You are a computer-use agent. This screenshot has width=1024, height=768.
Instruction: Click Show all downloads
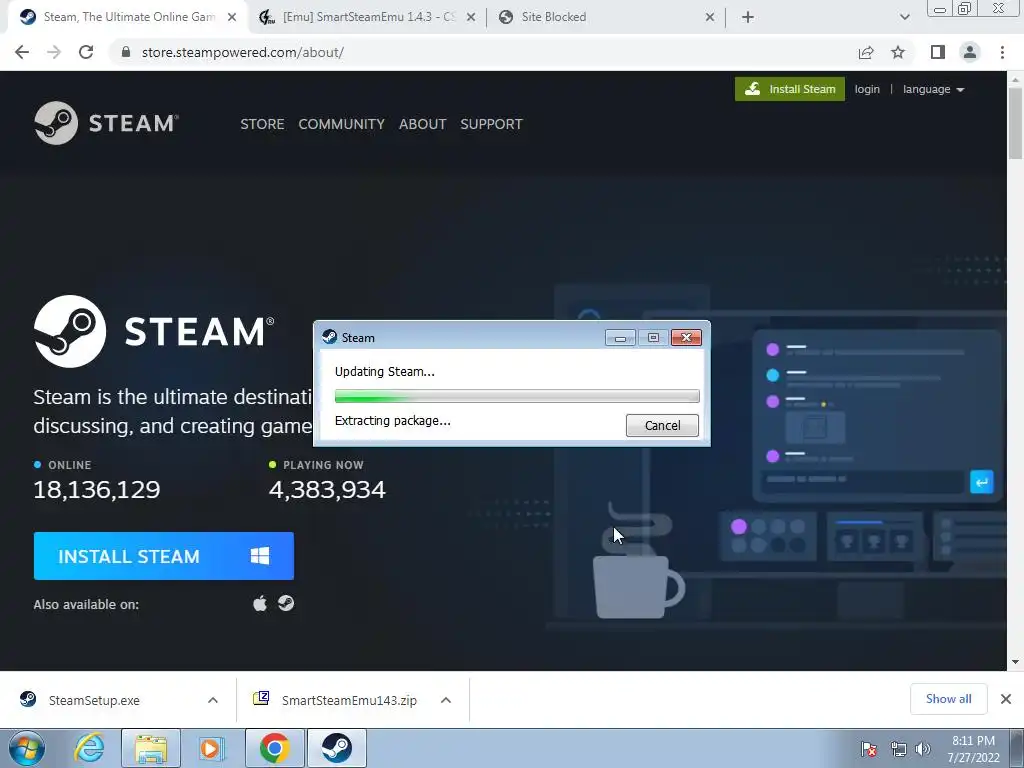(x=948, y=699)
